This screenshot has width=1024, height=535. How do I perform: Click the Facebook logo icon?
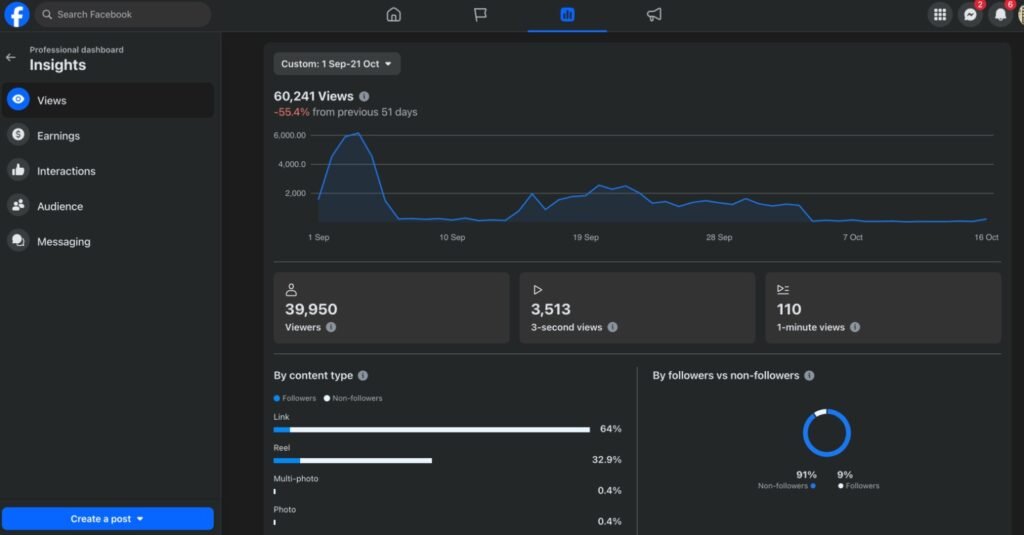point(17,15)
